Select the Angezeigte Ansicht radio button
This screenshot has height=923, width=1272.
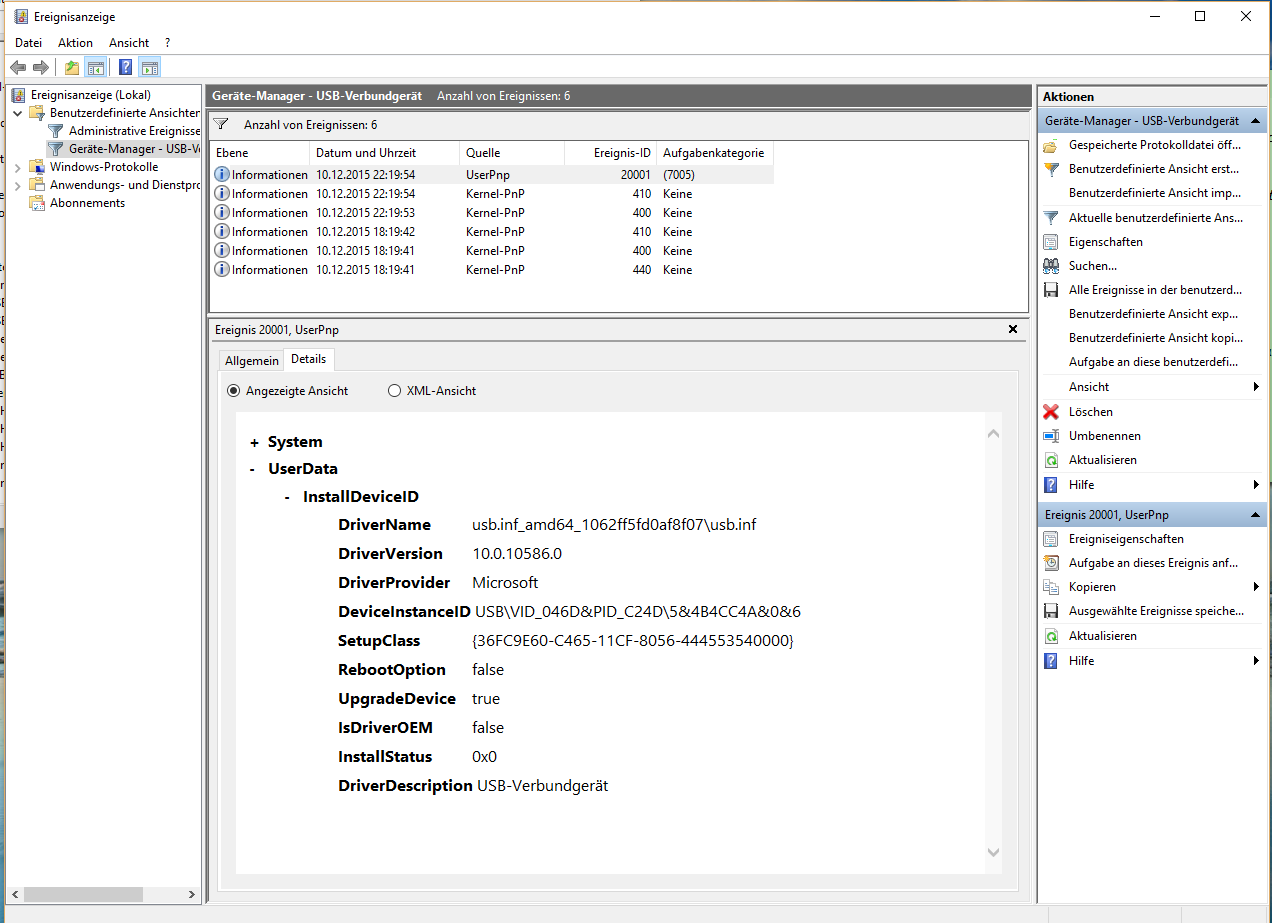click(234, 391)
